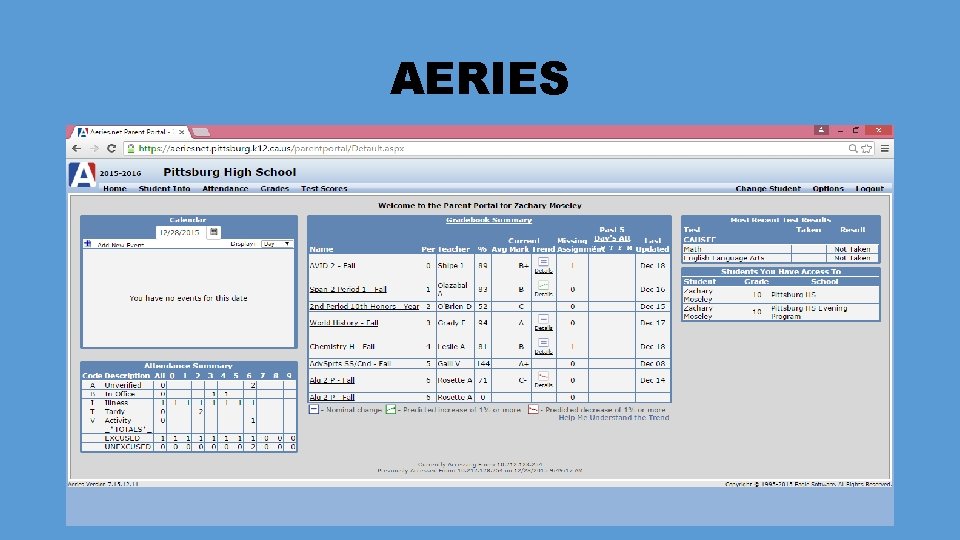Click the Predicted increase legend icon
960x540 pixels.
pyautogui.click(x=391, y=409)
